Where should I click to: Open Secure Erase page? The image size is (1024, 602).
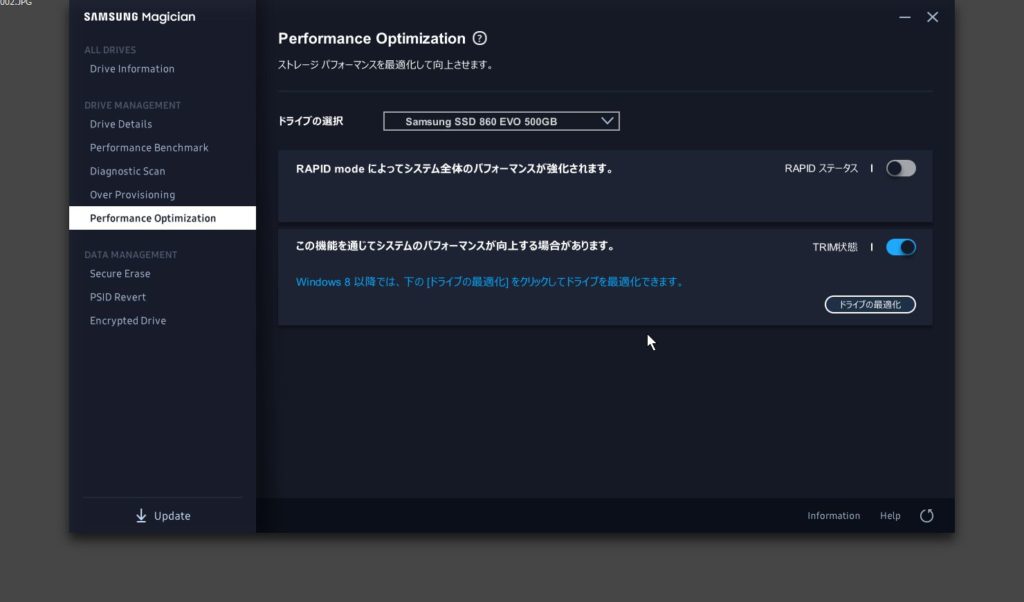coord(120,274)
